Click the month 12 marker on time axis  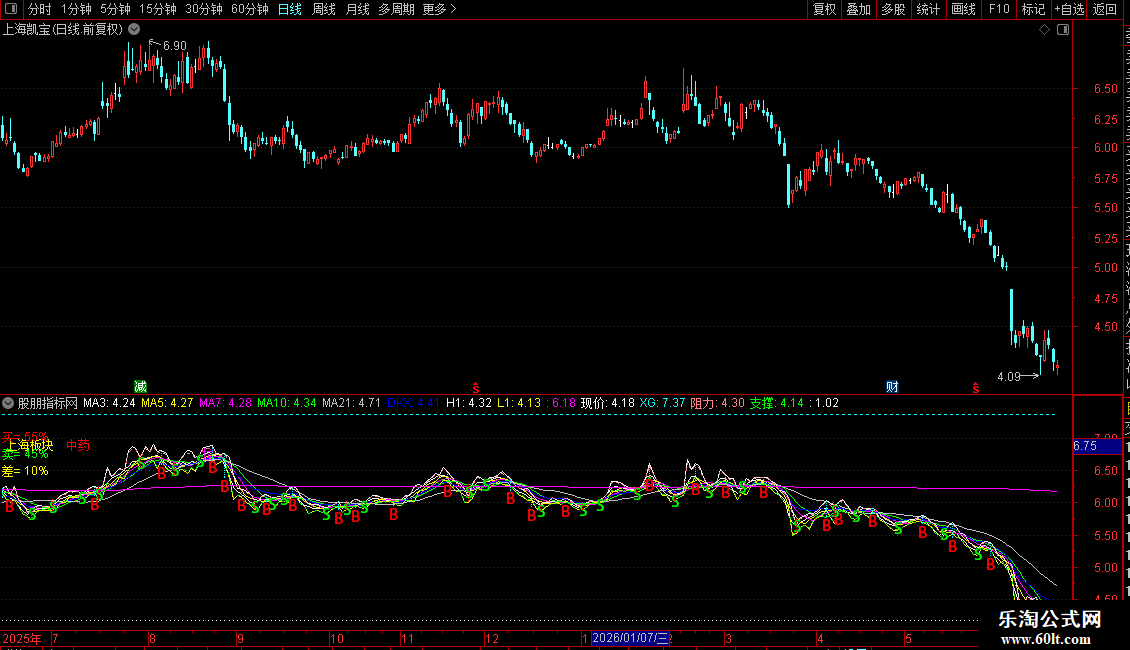coord(491,638)
